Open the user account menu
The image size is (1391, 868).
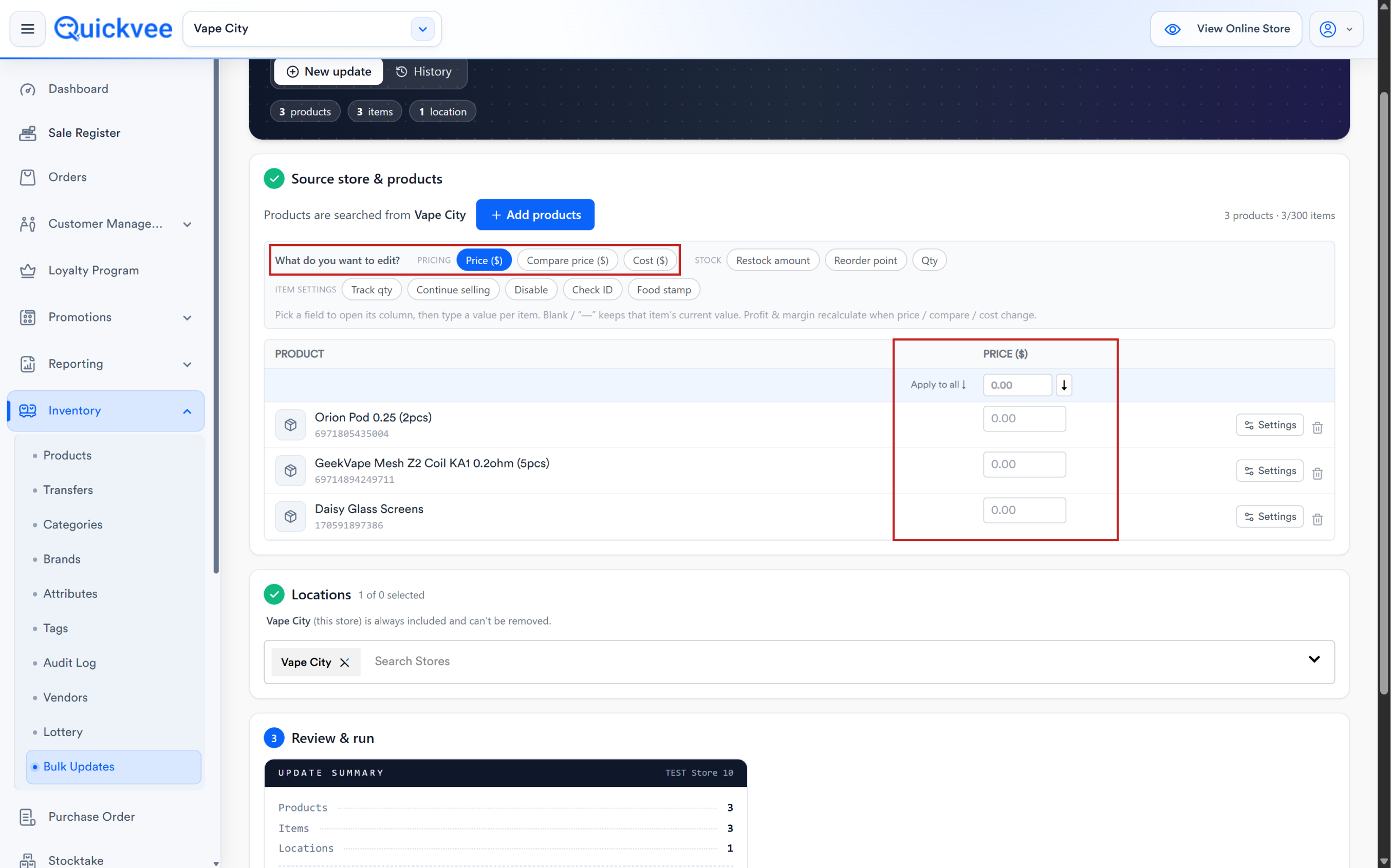1336,29
